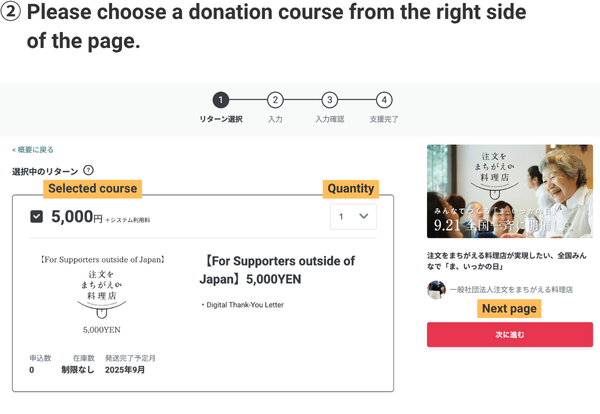The image size is (600, 414).
Task: Click the Digital Thank-You Letter bullet text
Action: click(x=243, y=305)
